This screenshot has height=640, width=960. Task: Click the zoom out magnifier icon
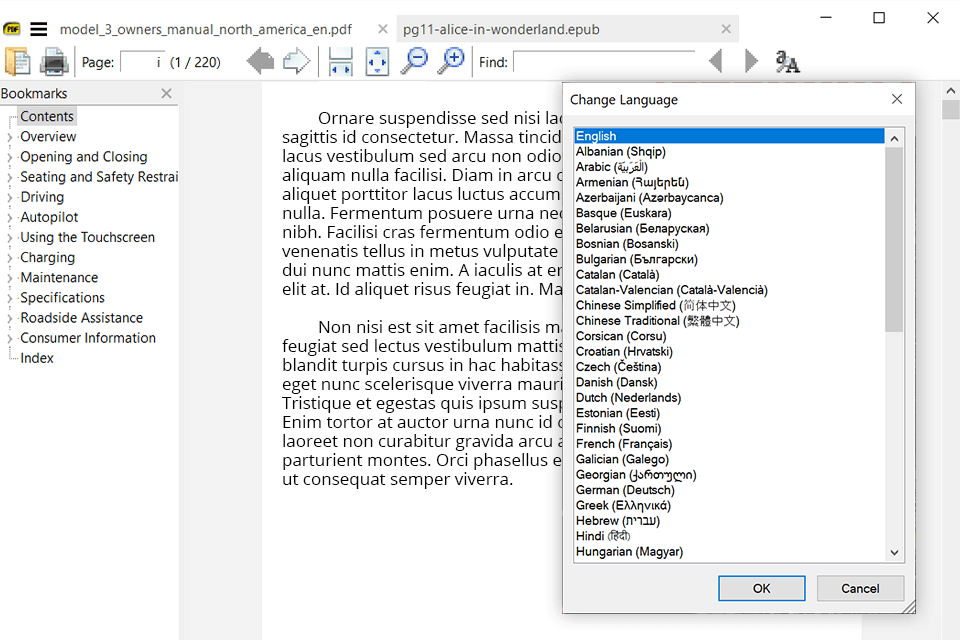click(414, 61)
